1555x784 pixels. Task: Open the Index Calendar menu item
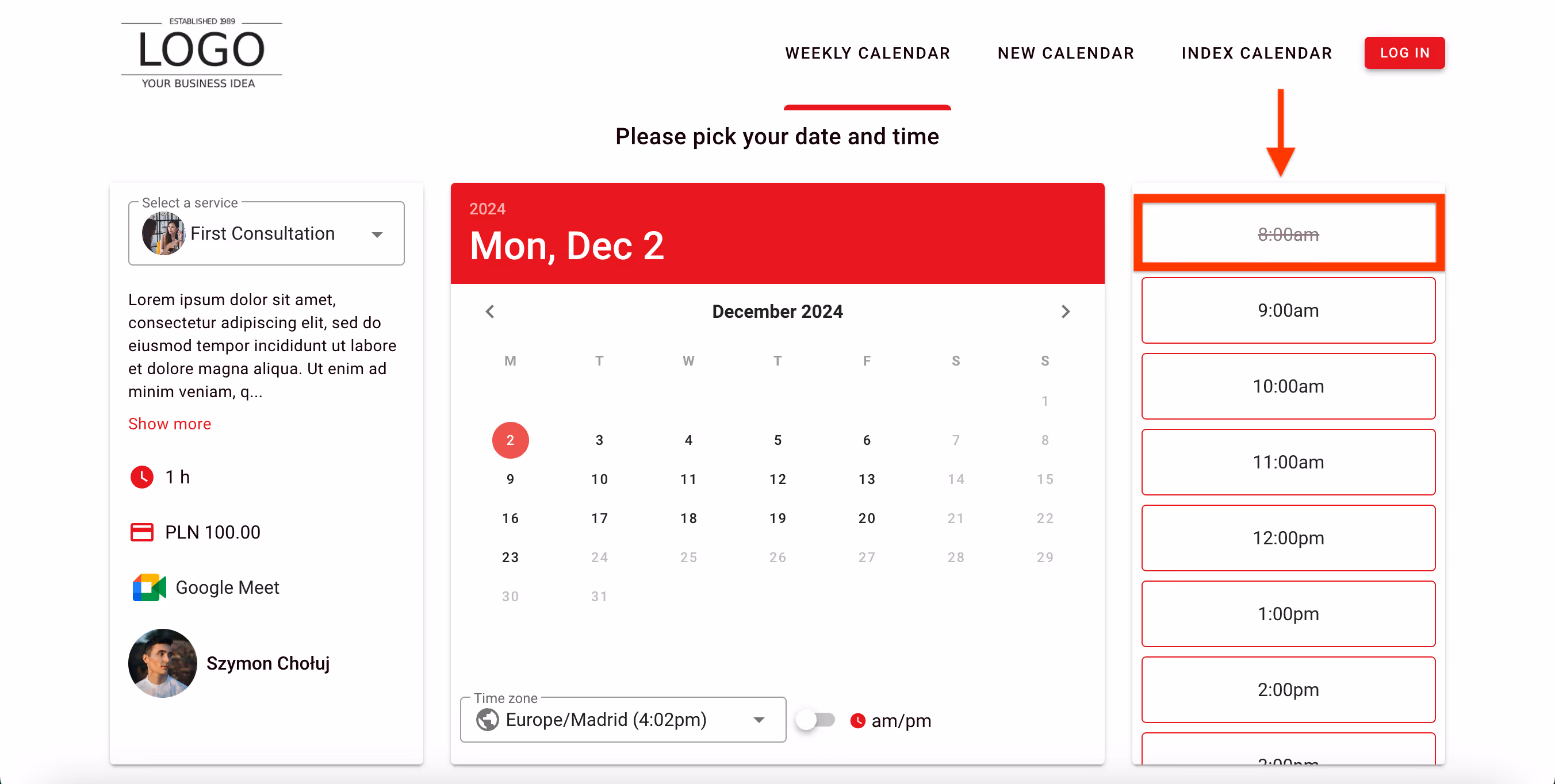coord(1257,53)
